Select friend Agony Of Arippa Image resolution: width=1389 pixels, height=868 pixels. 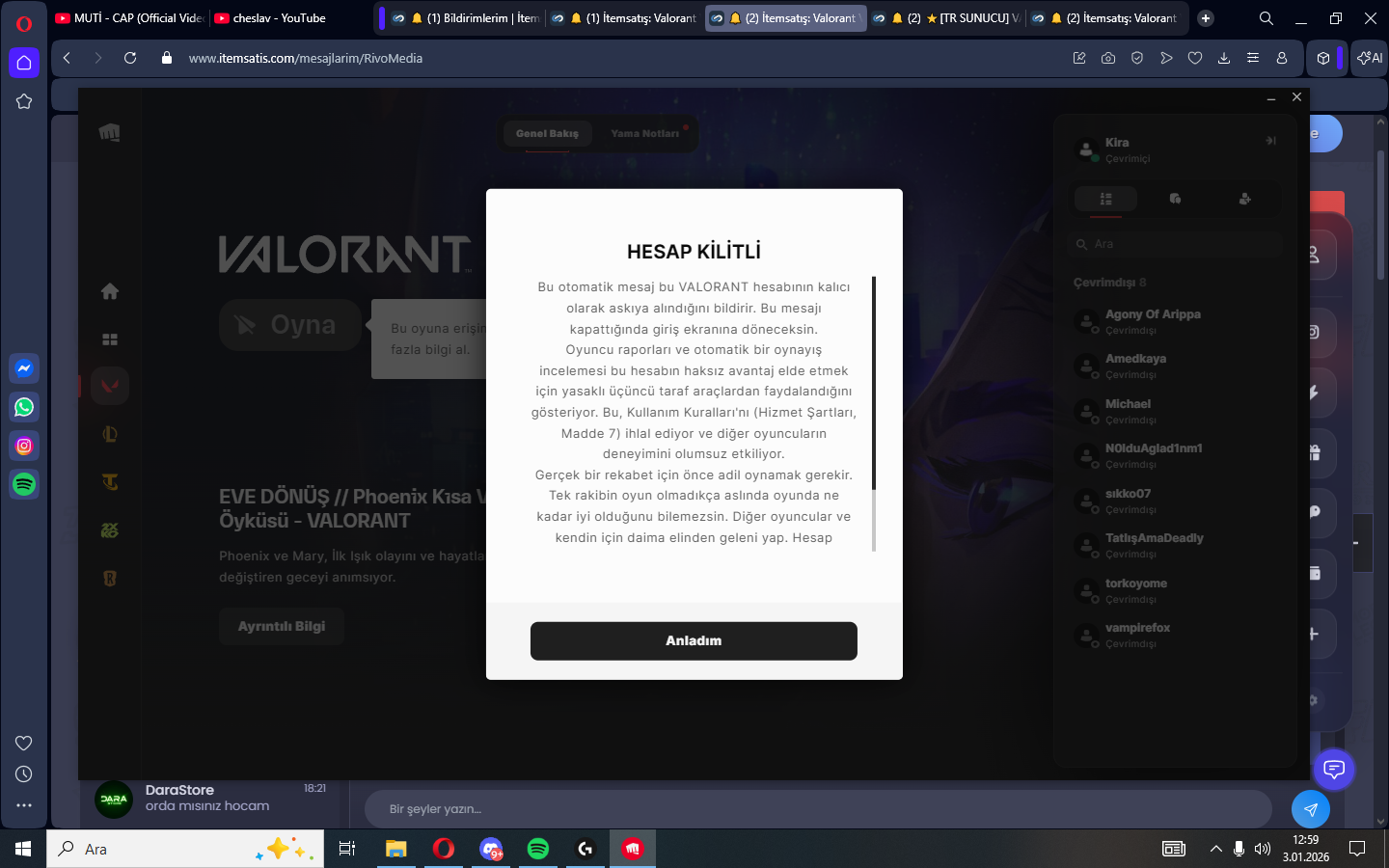click(1177, 321)
